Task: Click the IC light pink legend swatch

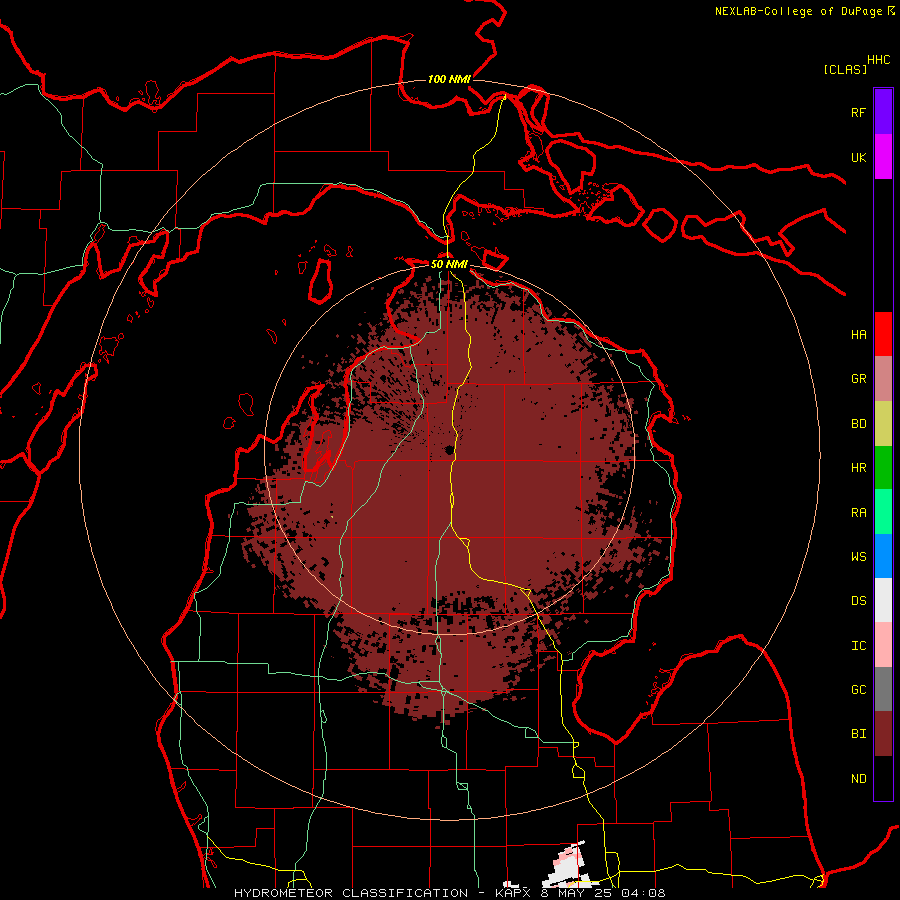Action: coord(883,645)
